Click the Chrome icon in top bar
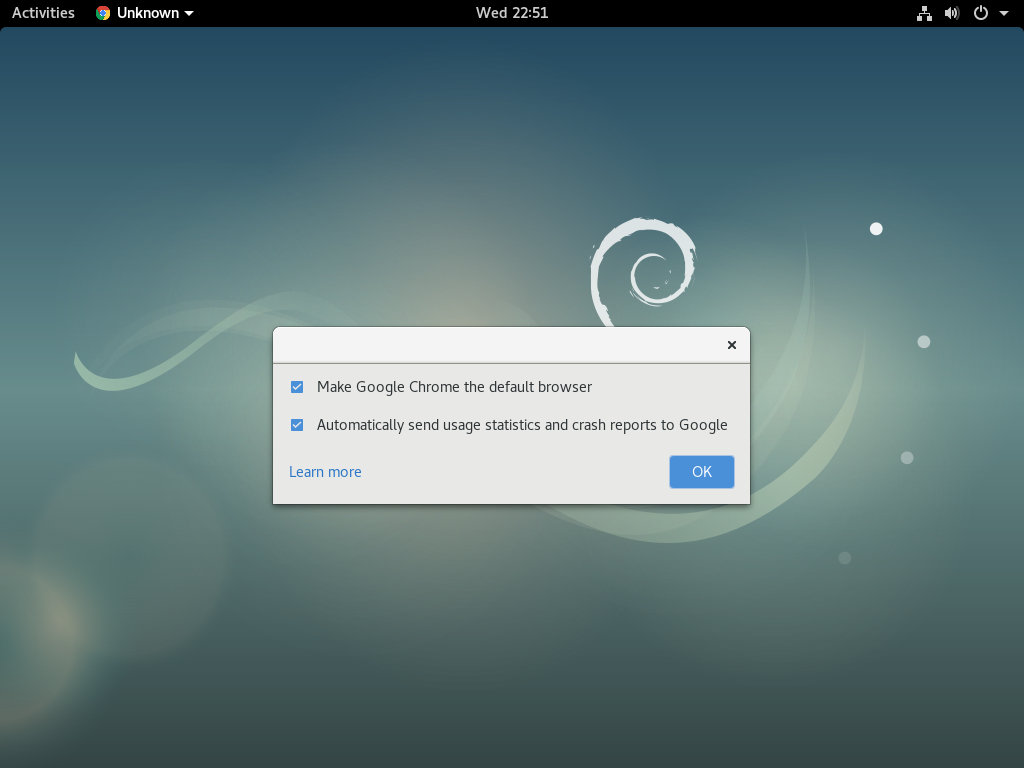The height and width of the screenshot is (768, 1024). coord(103,13)
